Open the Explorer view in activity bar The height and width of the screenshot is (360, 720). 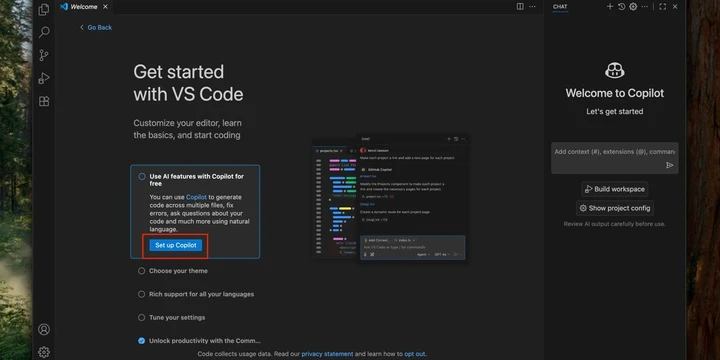pyautogui.click(x=44, y=10)
